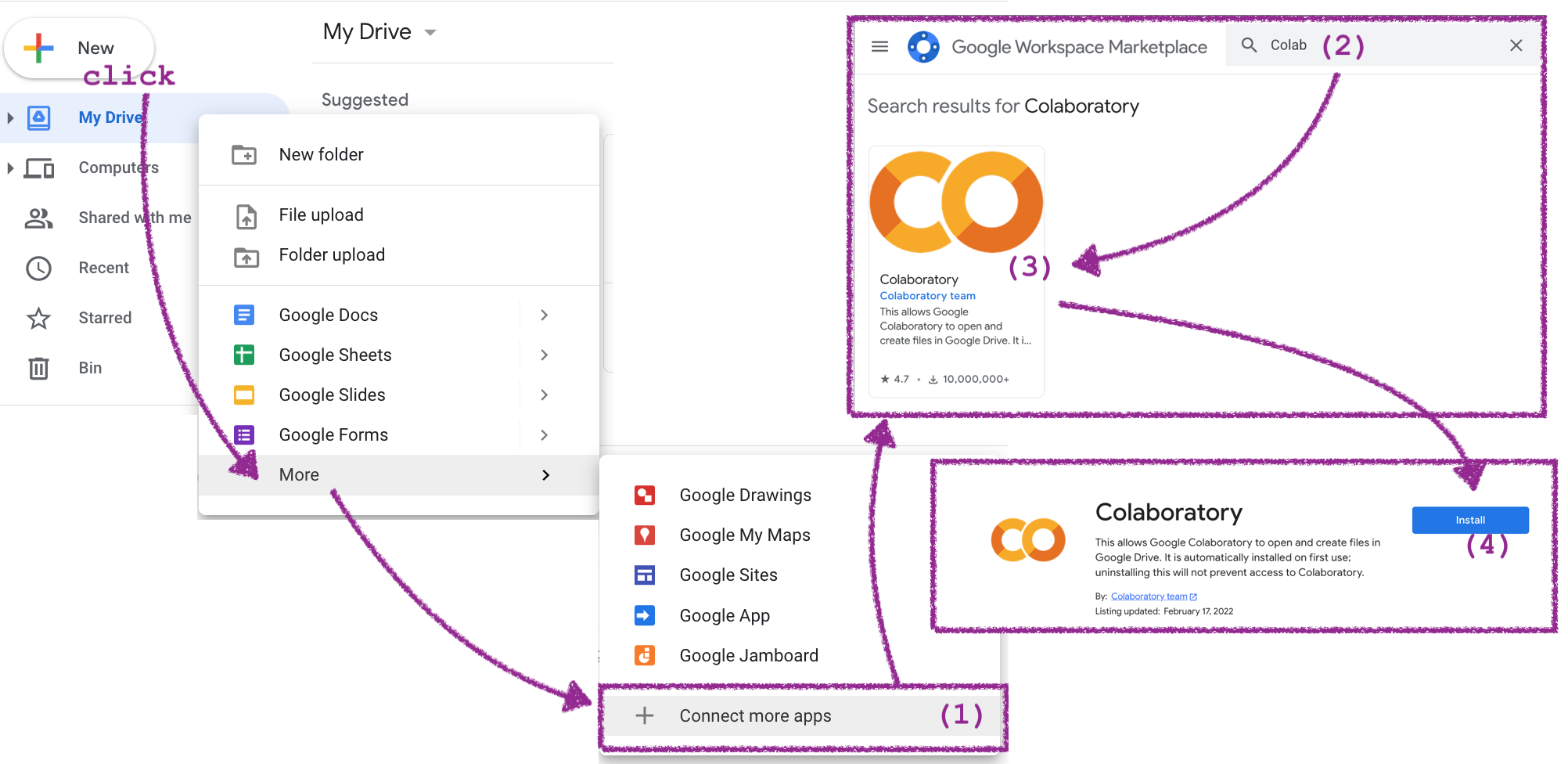Choose Google Docs from New menu

tap(399, 315)
